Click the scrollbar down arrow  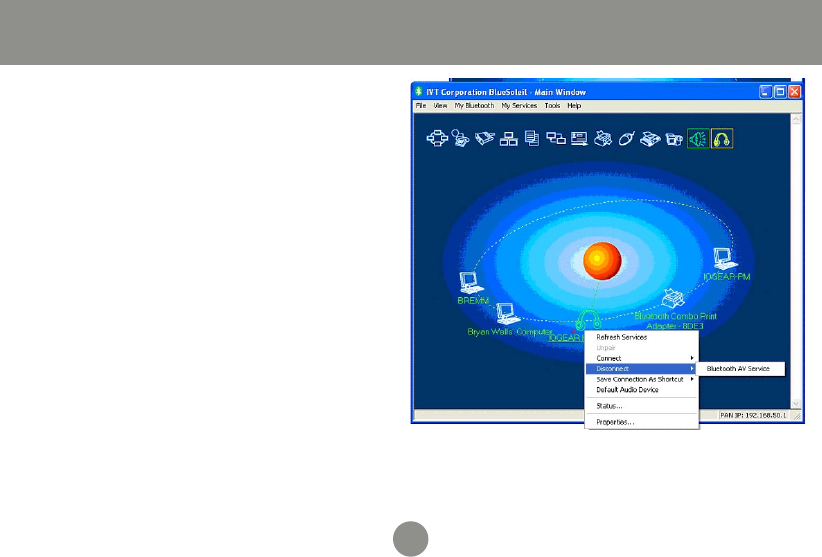click(796, 403)
